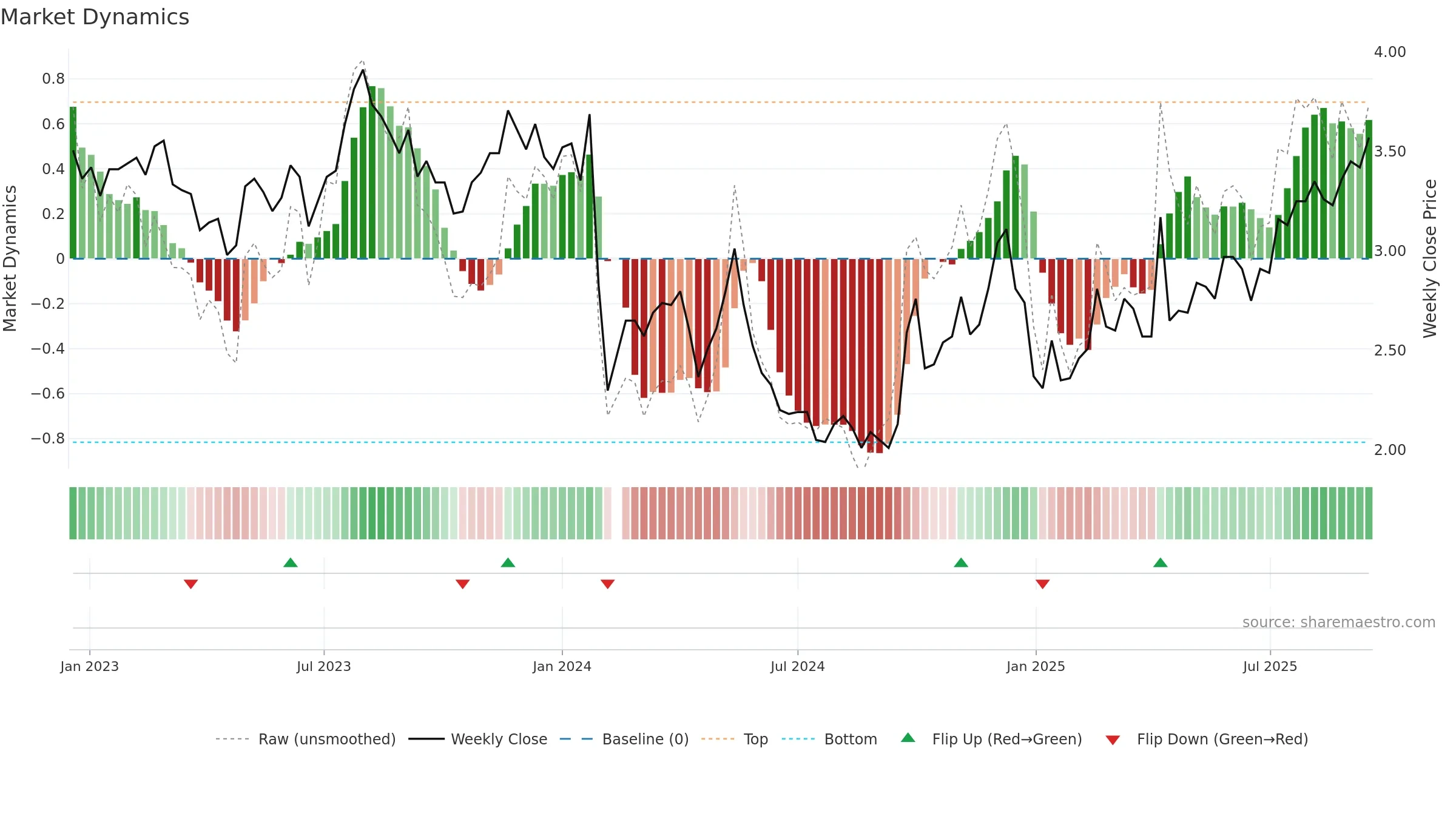Click the 2.50 price axis tick
The image size is (1456, 819).
tap(1390, 351)
